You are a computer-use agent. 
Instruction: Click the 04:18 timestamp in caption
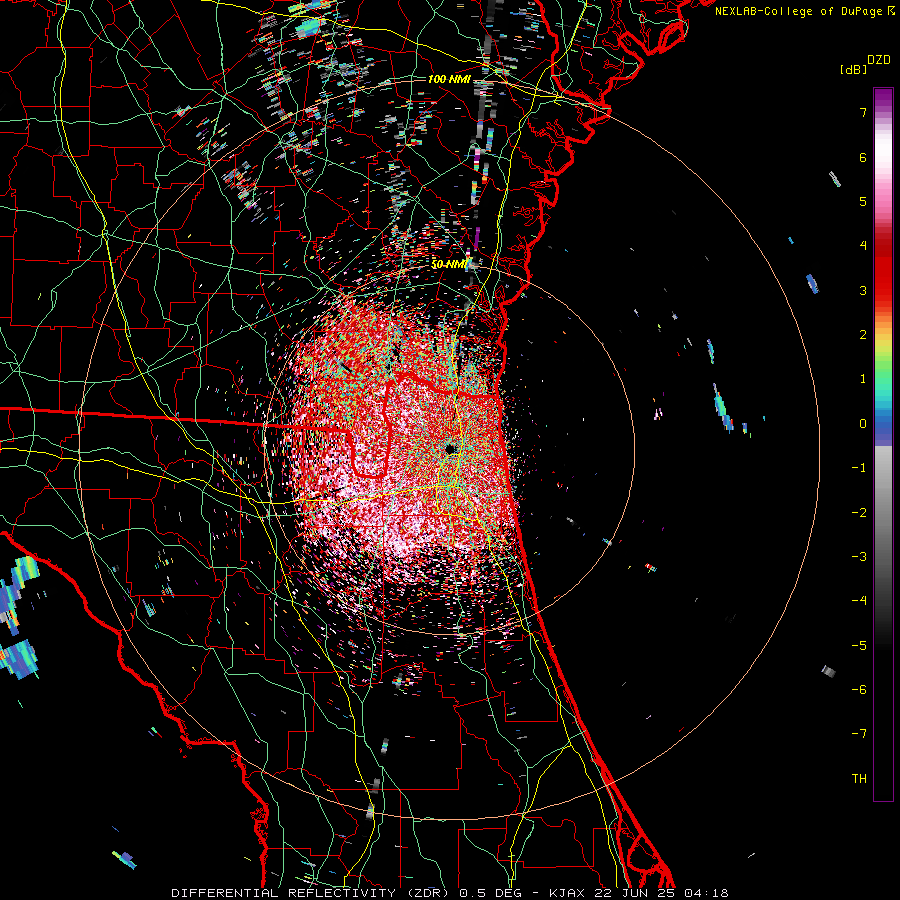[709, 893]
